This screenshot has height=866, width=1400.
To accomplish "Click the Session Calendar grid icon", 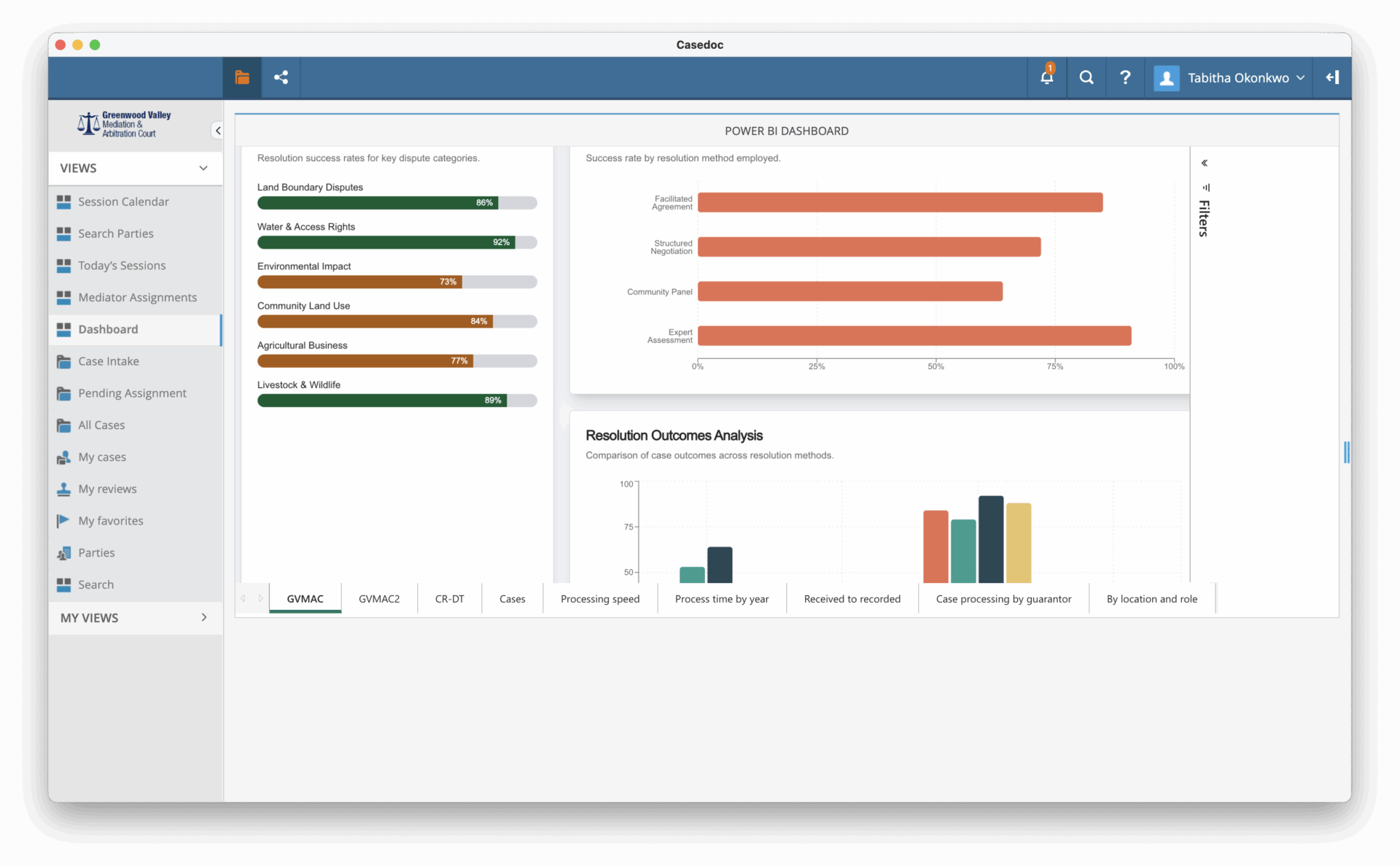I will pyautogui.click(x=64, y=202).
